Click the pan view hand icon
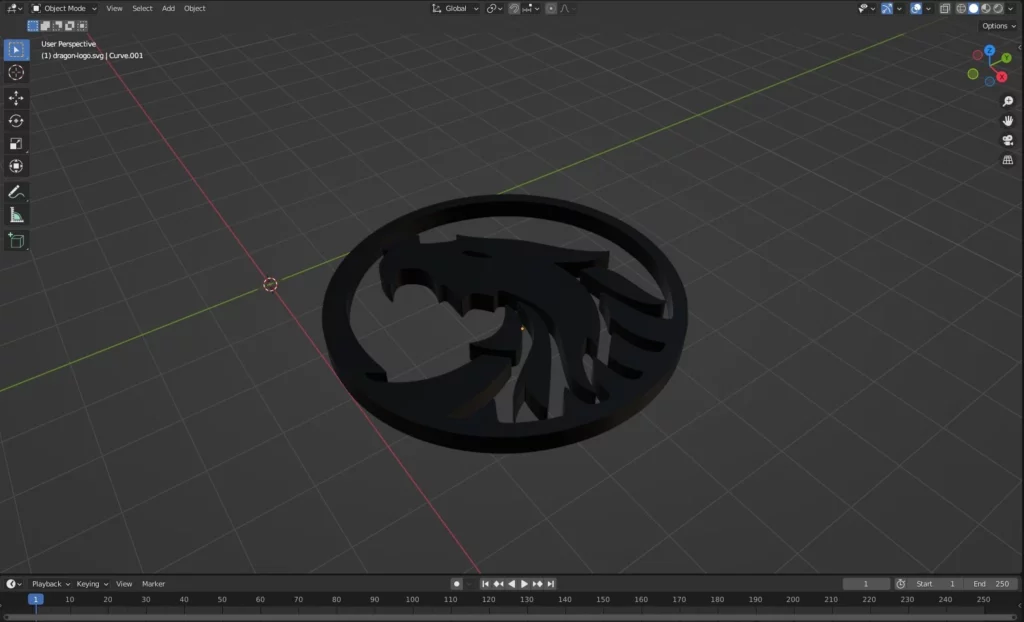The width and height of the screenshot is (1024, 622). [x=1008, y=121]
